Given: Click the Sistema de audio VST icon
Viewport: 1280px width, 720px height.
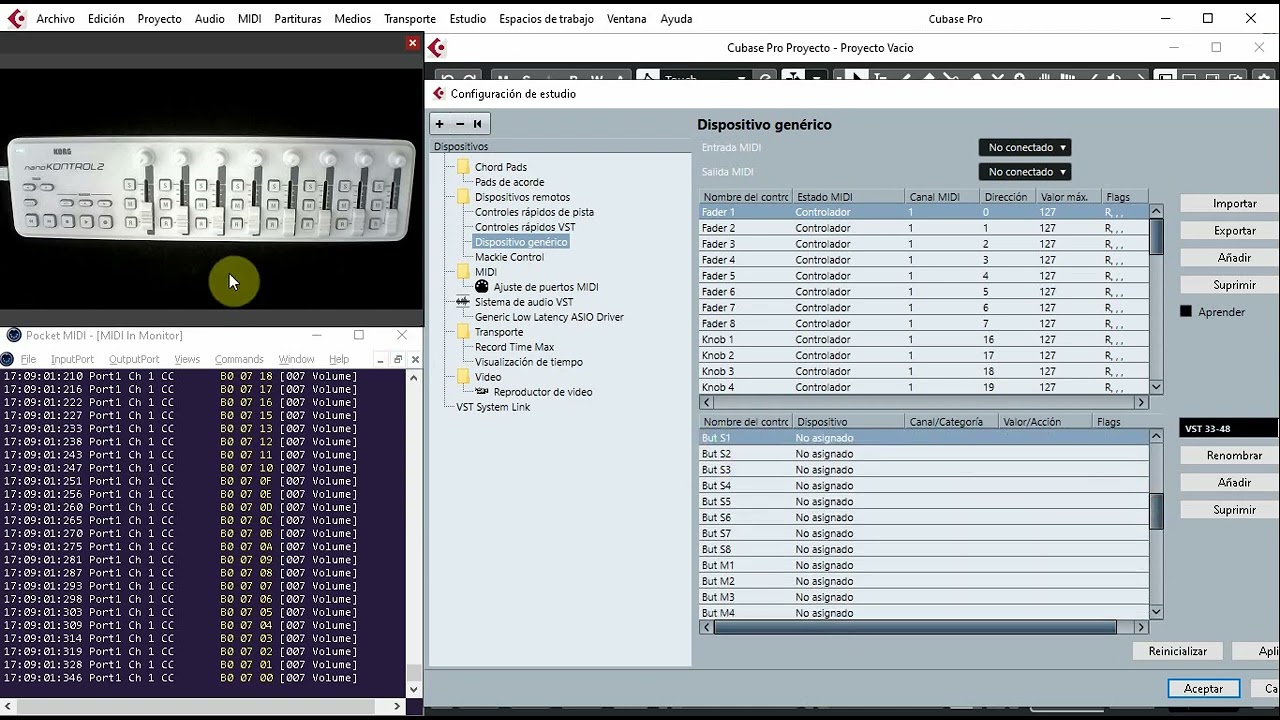Looking at the screenshot, I should [463, 302].
